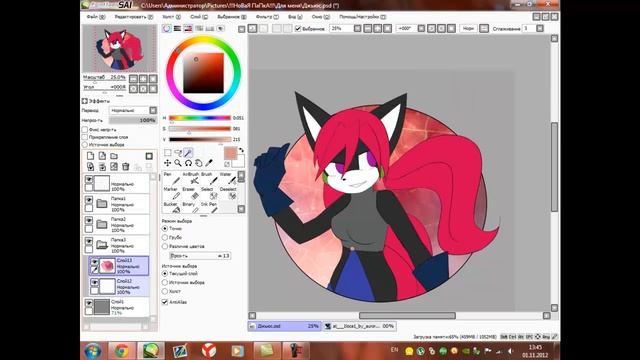The image size is (640, 360).
Task: Create a new normal layer
Action: 90,156
